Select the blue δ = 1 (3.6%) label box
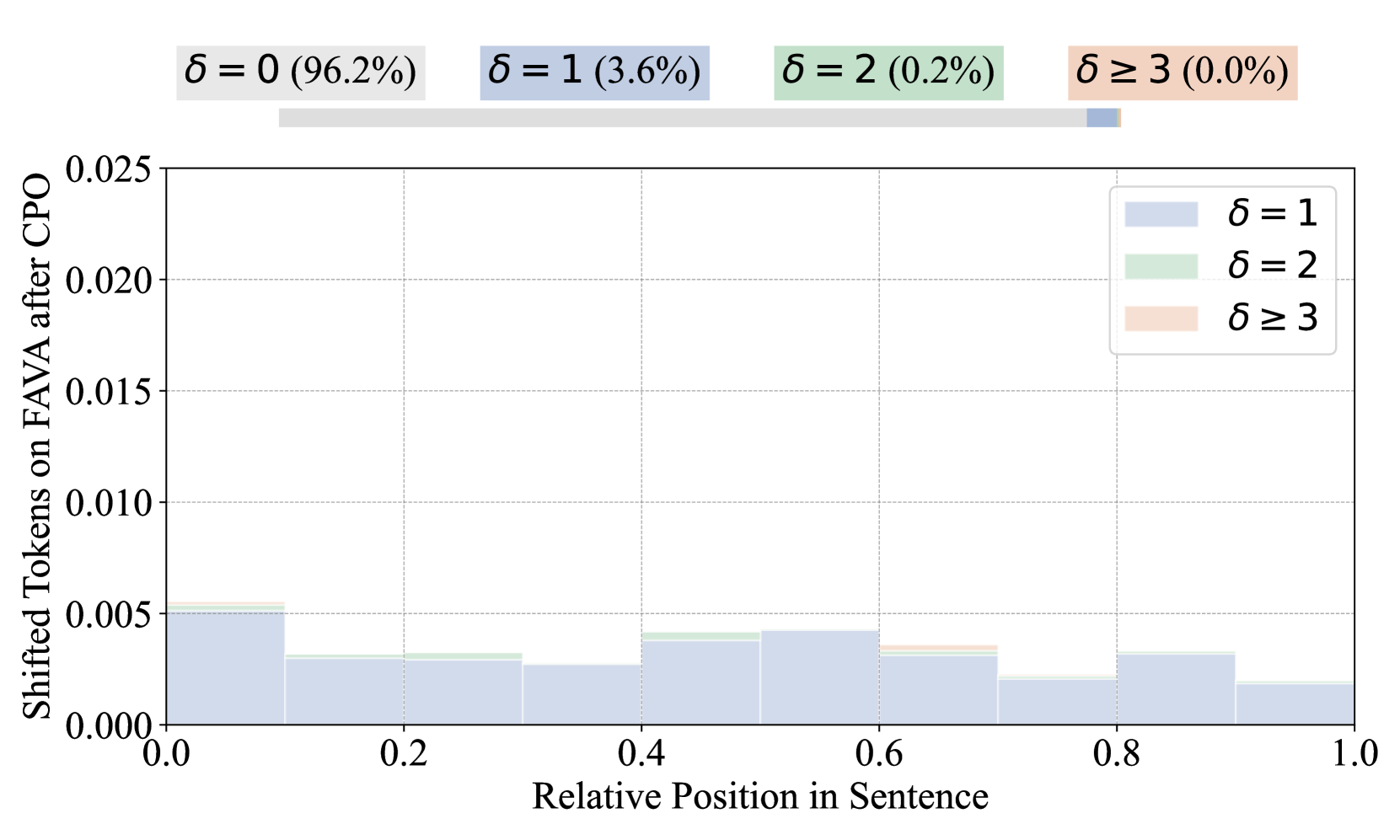 (x=594, y=72)
